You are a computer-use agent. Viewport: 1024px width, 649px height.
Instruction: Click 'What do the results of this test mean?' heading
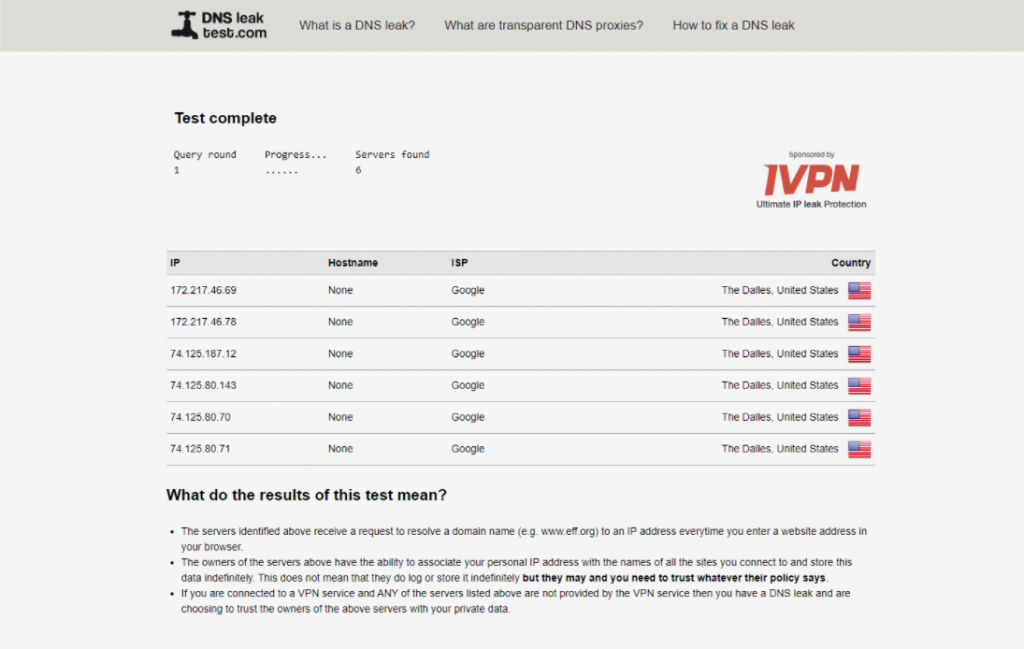[x=306, y=495]
